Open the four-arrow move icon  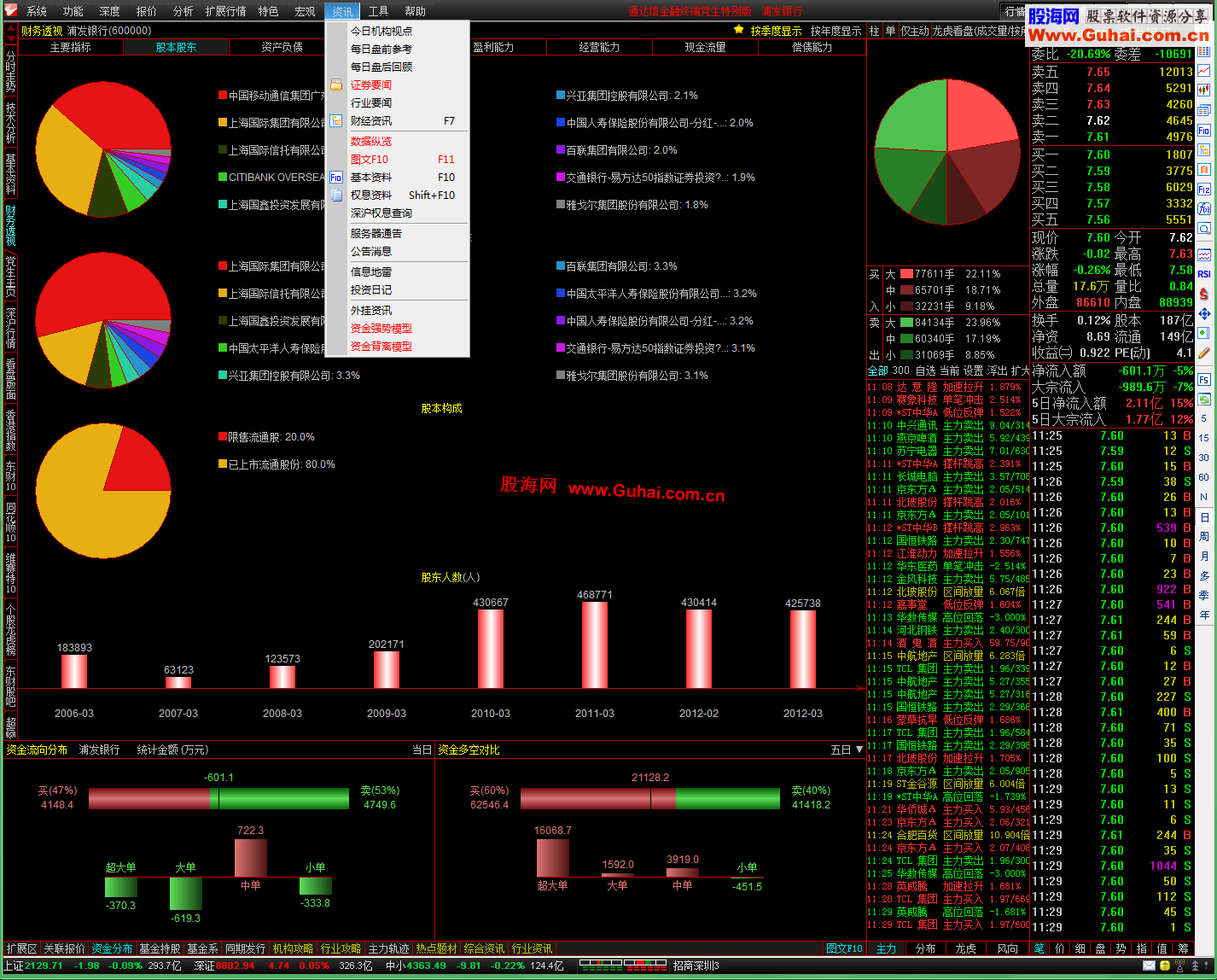pyautogui.click(x=1203, y=313)
